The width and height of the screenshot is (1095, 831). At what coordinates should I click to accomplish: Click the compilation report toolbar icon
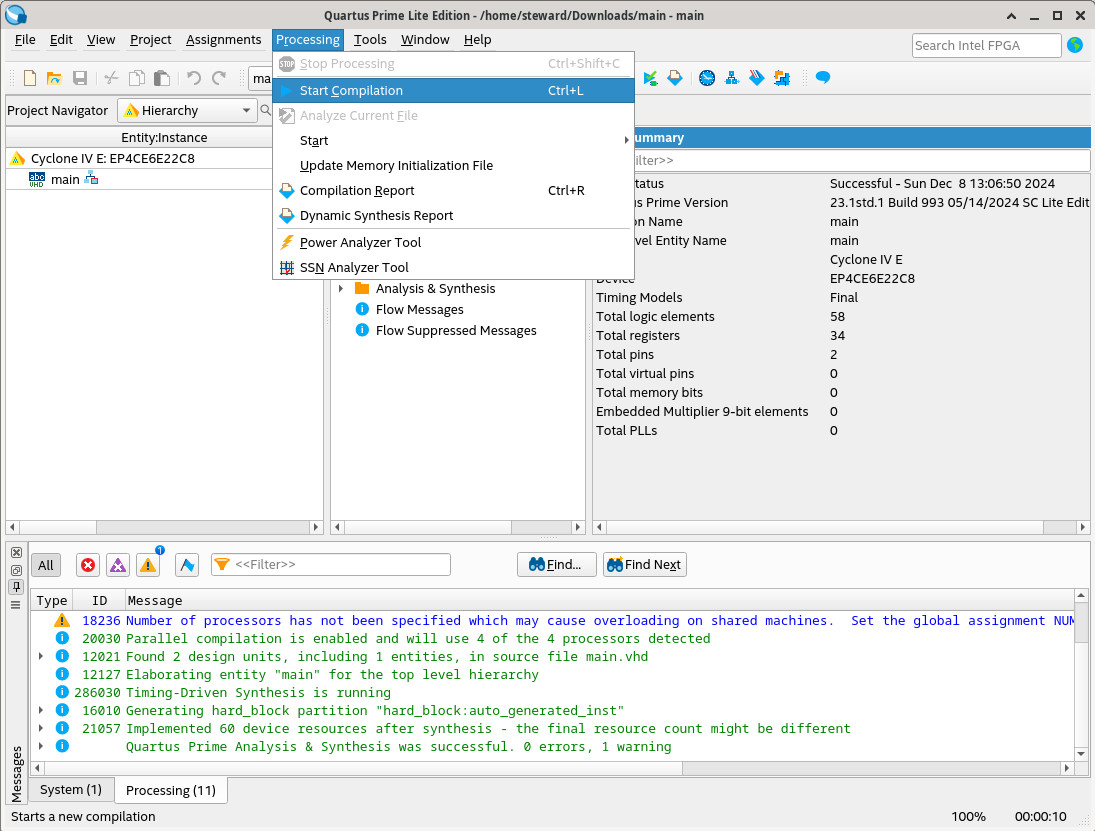pyautogui.click(x=675, y=78)
